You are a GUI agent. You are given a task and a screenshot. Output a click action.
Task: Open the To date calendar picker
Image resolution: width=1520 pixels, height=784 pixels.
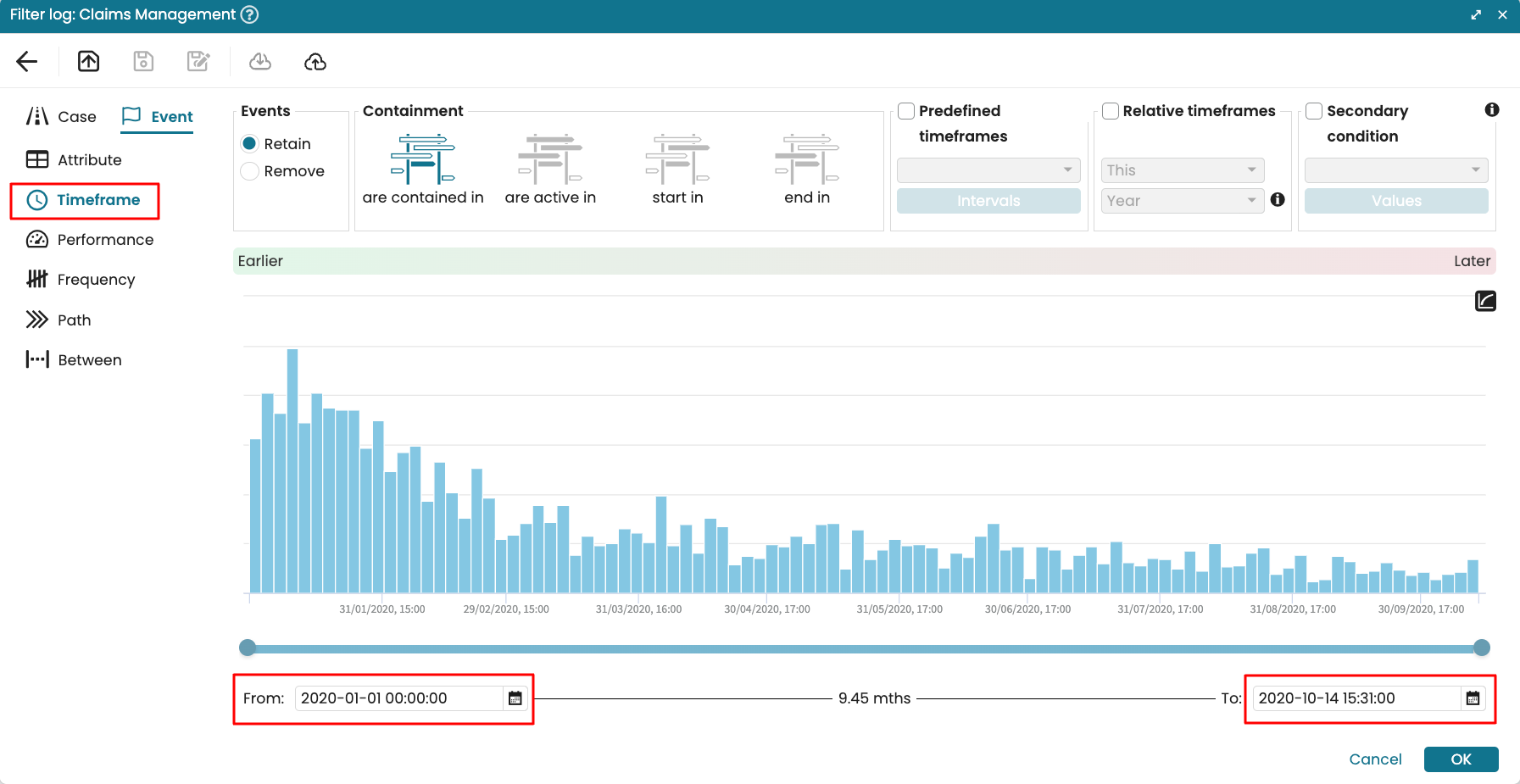(1473, 698)
